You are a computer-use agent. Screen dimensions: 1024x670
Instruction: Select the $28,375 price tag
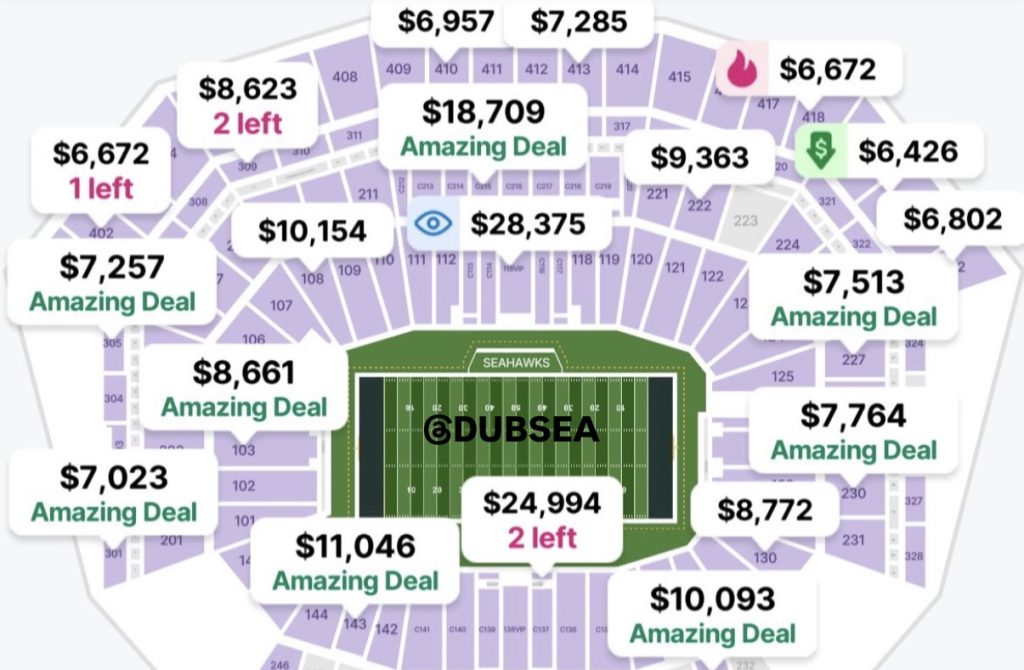click(528, 224)
